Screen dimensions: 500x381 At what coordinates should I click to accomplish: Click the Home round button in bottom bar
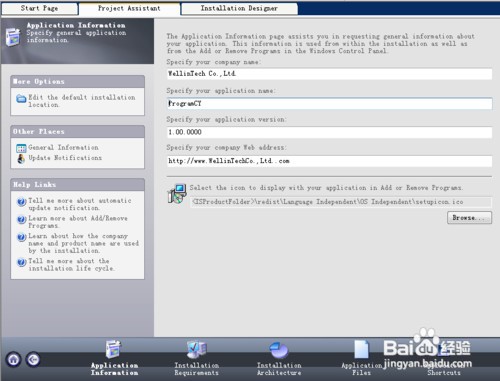point(14,360)
